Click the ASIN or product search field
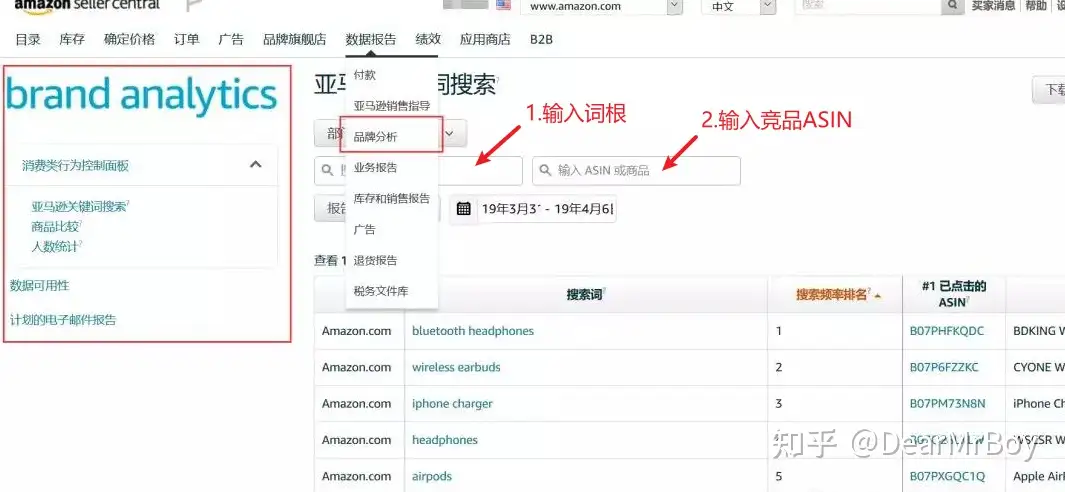This screenshot has width=1065, height=492. pyautogui.click(x=636, y=171)
